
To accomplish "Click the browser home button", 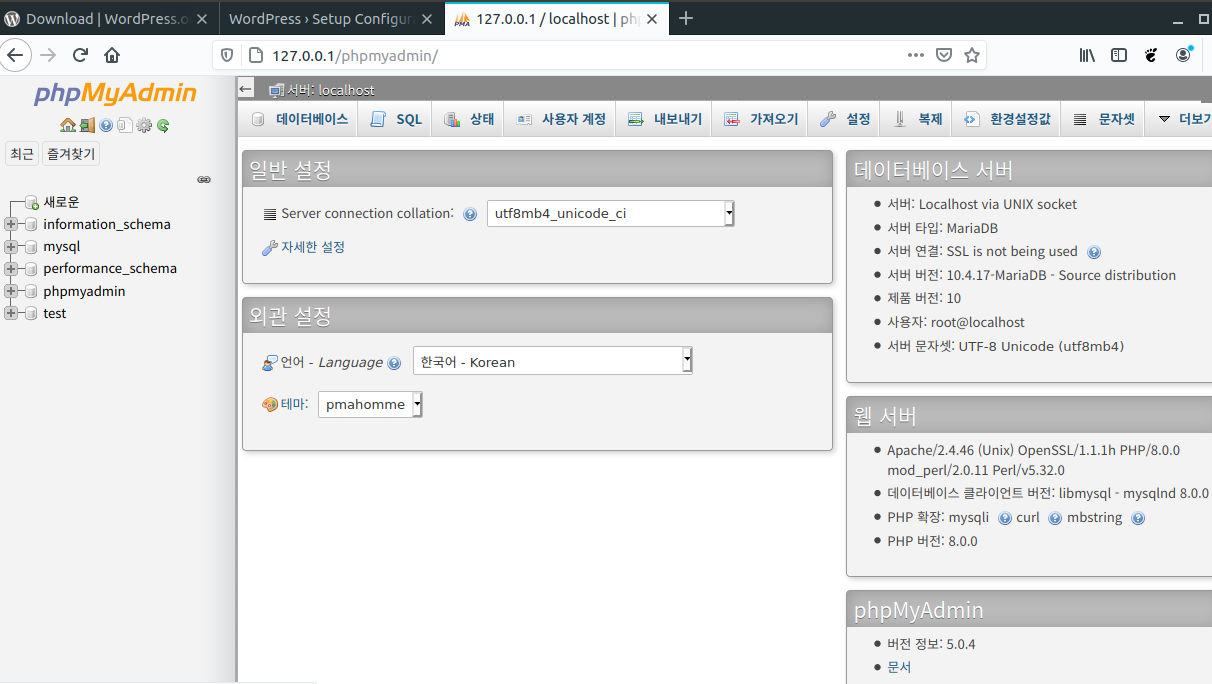I will pyautogui.click(x=112, y=55).
